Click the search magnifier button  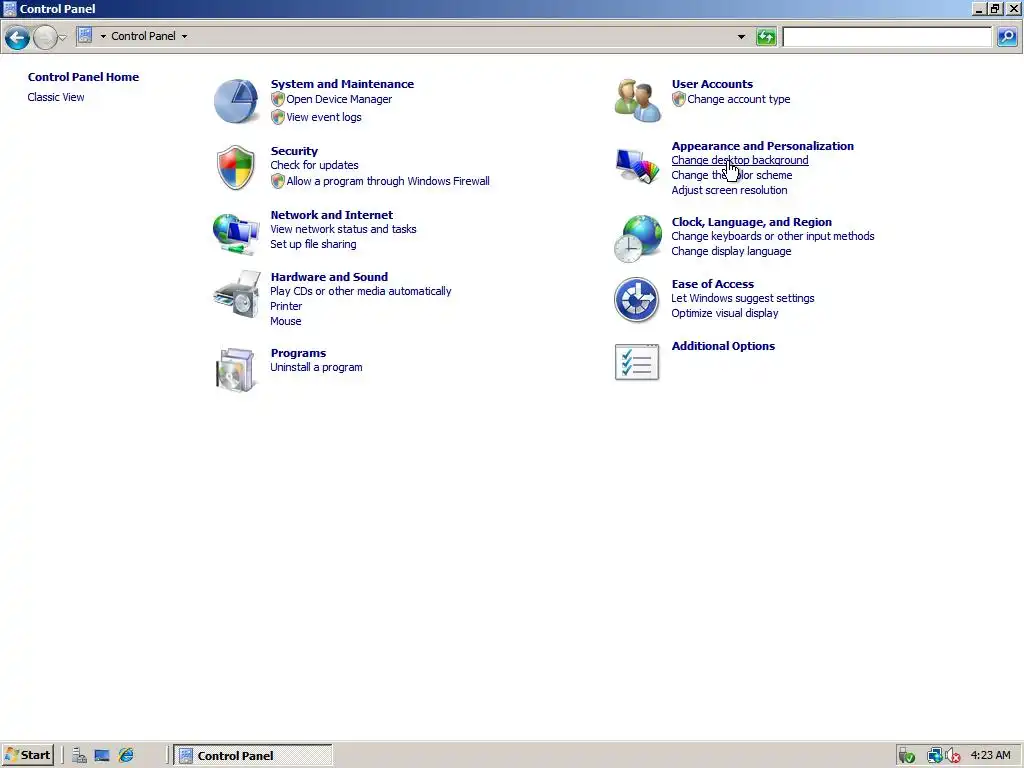pyautogui.click(x=1007, y=37)
